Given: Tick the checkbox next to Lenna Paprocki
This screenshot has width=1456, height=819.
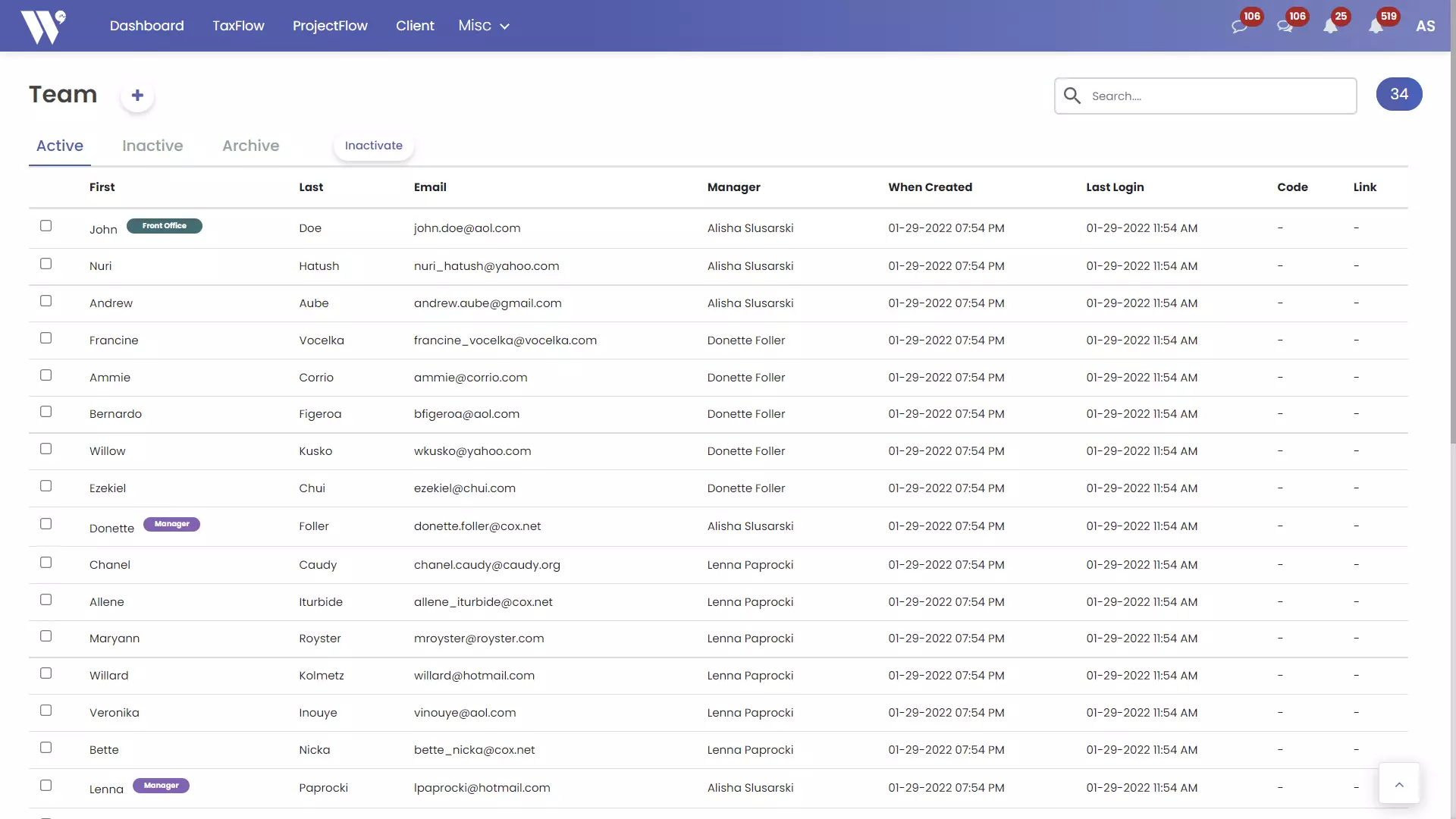Looking at the screenshot, I should (46, 786).
